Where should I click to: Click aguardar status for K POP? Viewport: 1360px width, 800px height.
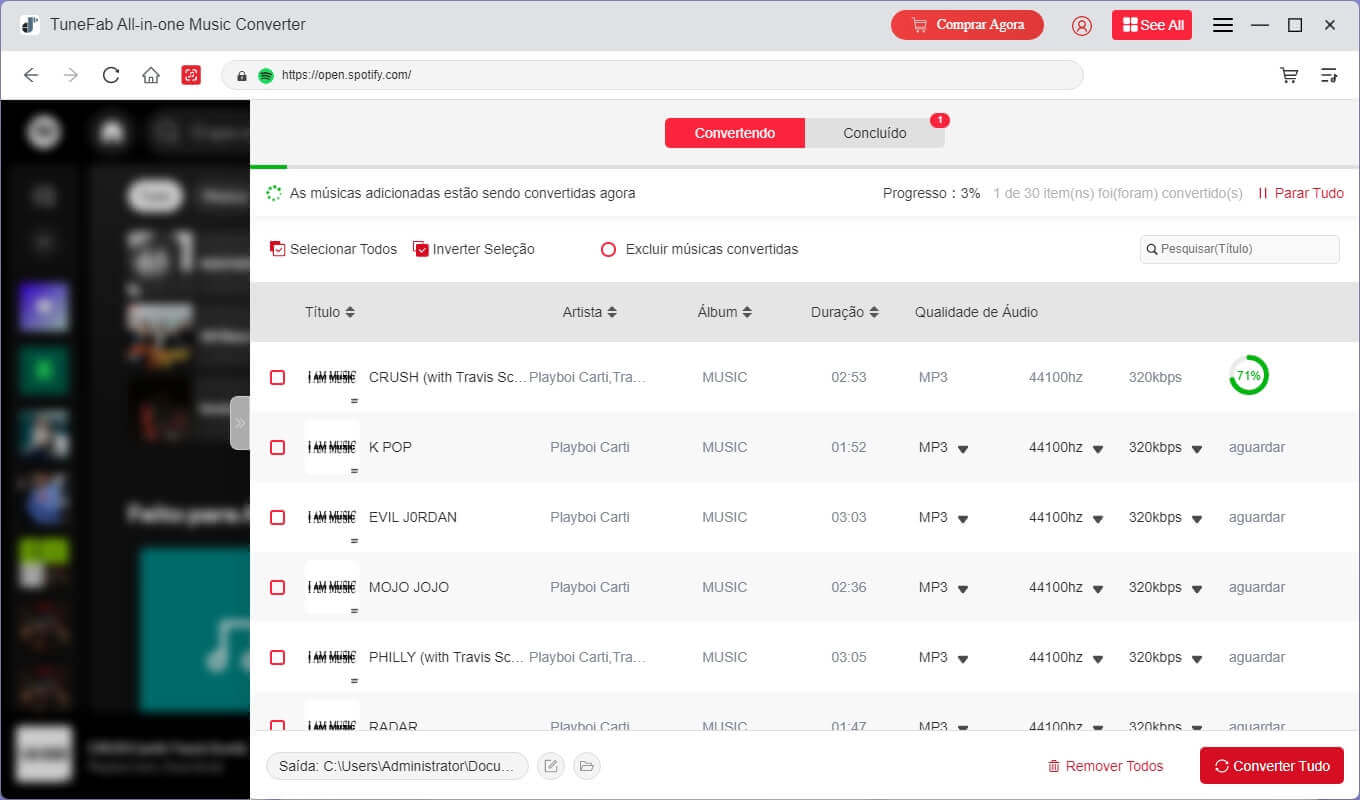tap(1257, 447)
